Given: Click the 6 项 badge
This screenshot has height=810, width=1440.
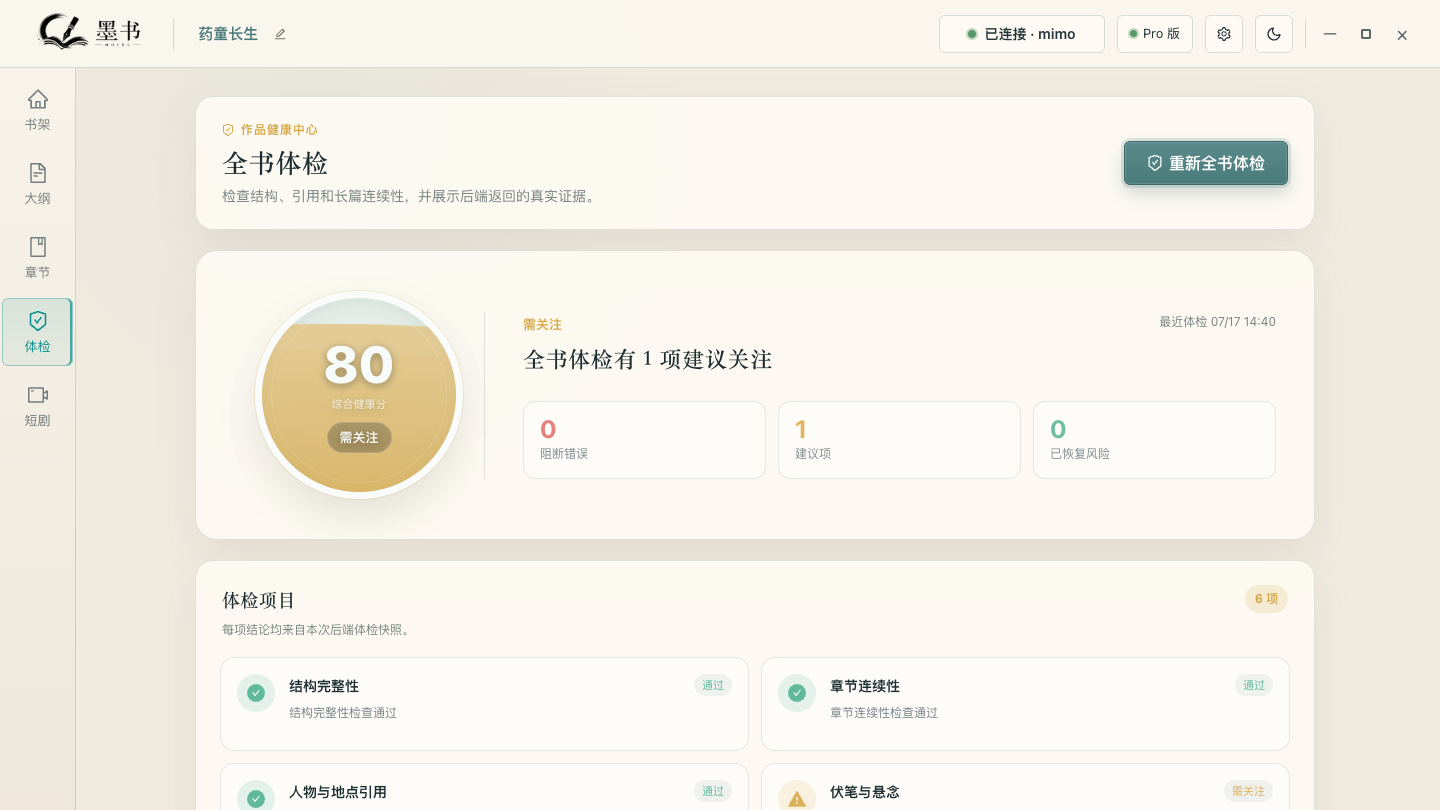Looking at the screenshot, I should 1266,599.
